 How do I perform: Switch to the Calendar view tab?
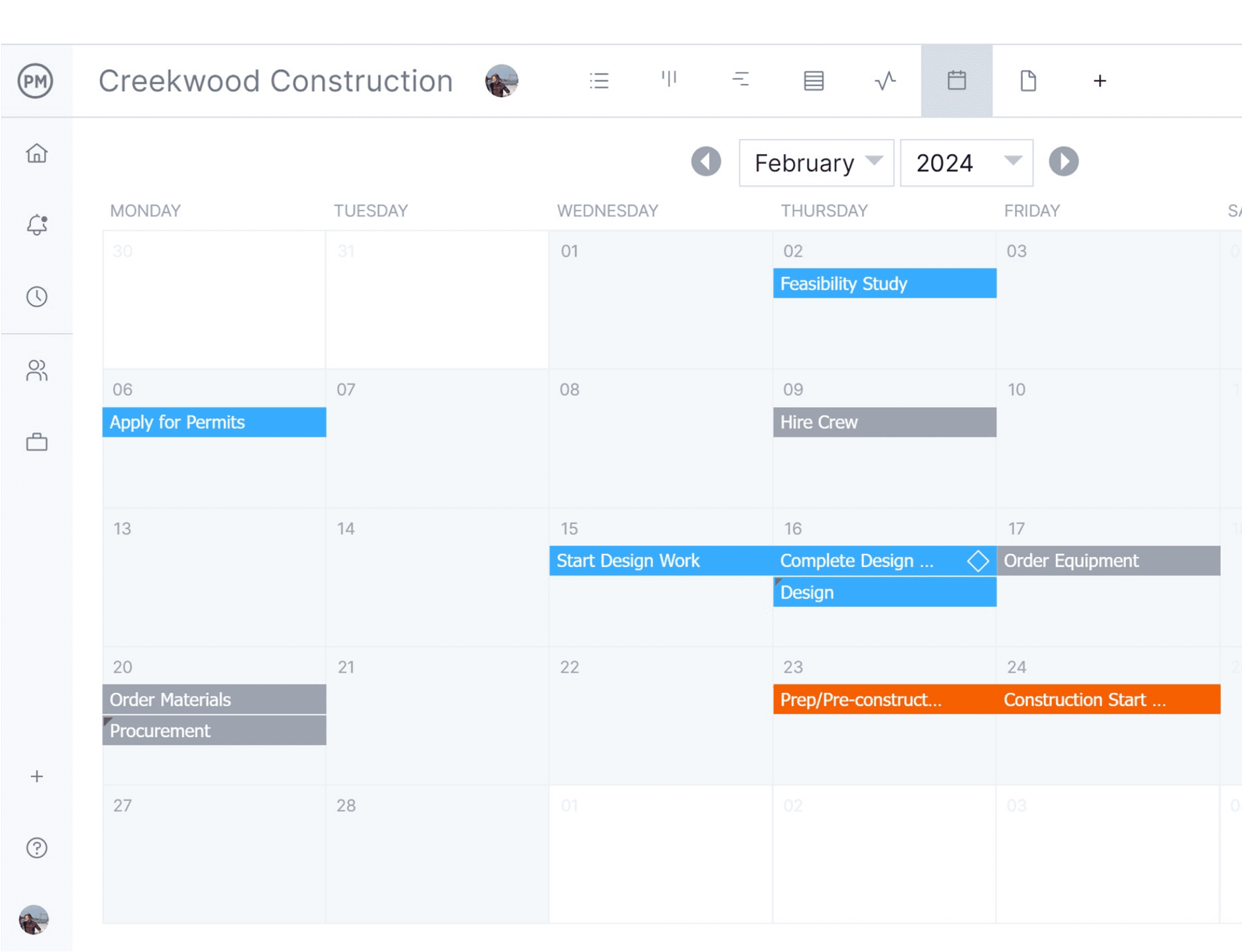956,81
